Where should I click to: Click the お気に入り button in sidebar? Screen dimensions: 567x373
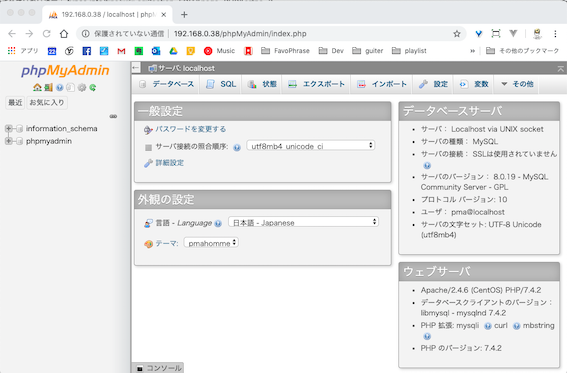(47, 103)
